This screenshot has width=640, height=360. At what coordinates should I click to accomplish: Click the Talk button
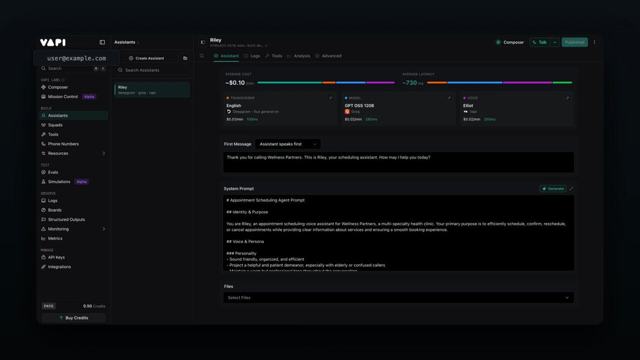coord(540,42)
